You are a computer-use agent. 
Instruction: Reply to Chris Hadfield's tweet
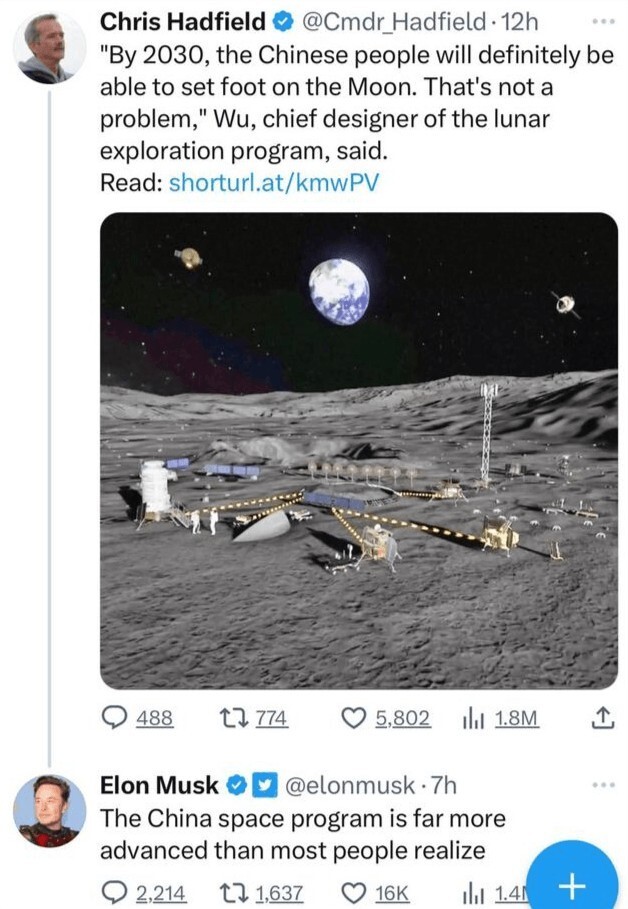118,717
